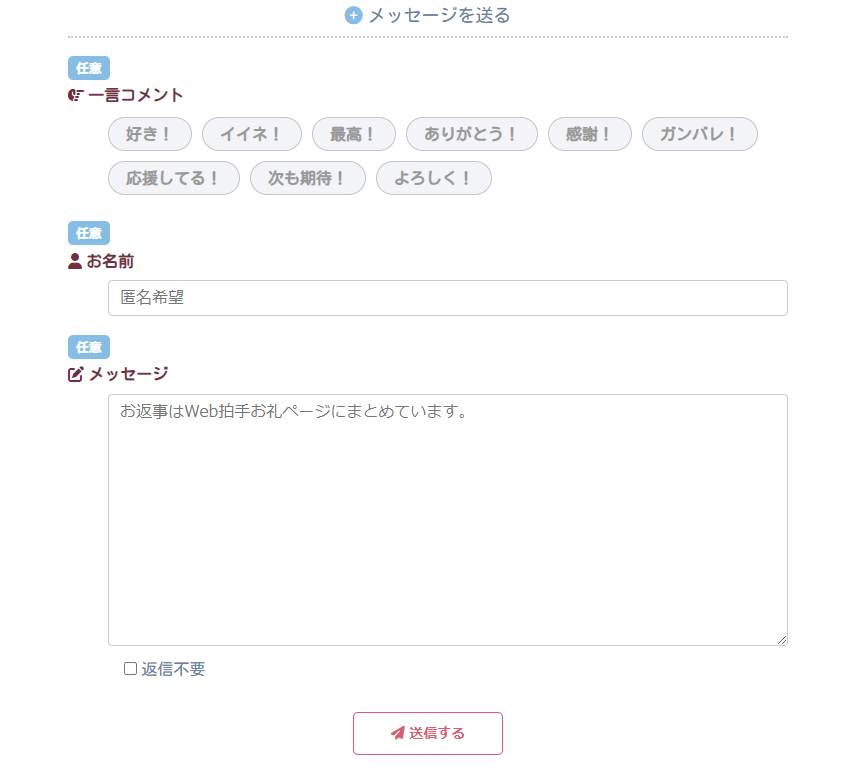Click inside the メッセージ text area
The width and height of the screenshot is (858, 782).
pos(447,520)
